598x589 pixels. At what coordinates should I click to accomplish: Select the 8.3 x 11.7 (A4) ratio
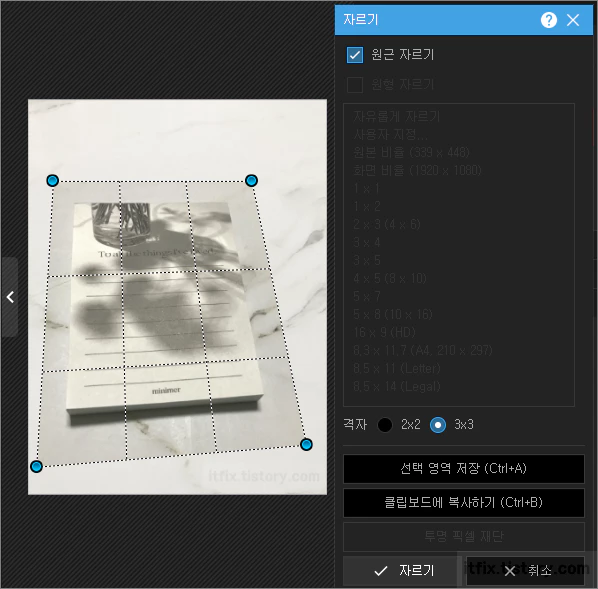click(x=423, y=351)
